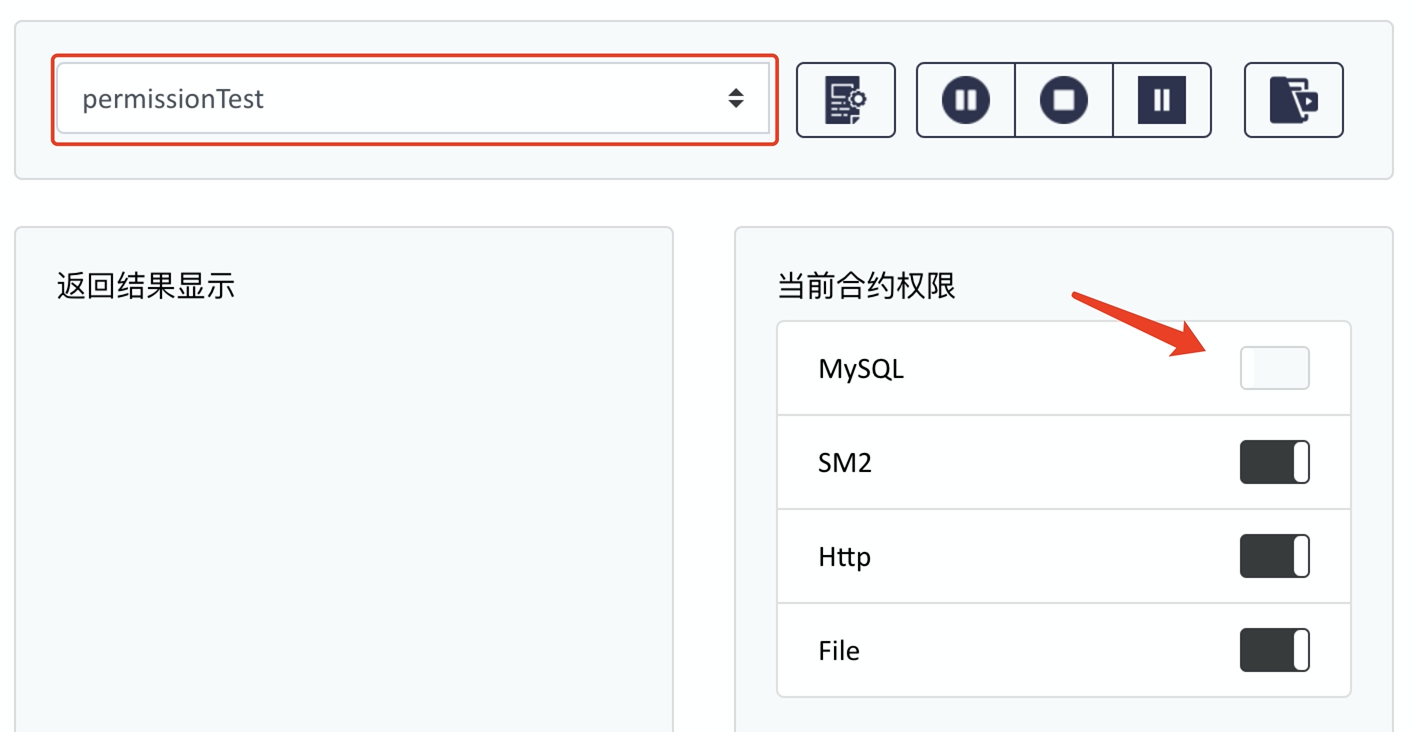
Task: Click the File permission label
Action: tap(839, 651)
